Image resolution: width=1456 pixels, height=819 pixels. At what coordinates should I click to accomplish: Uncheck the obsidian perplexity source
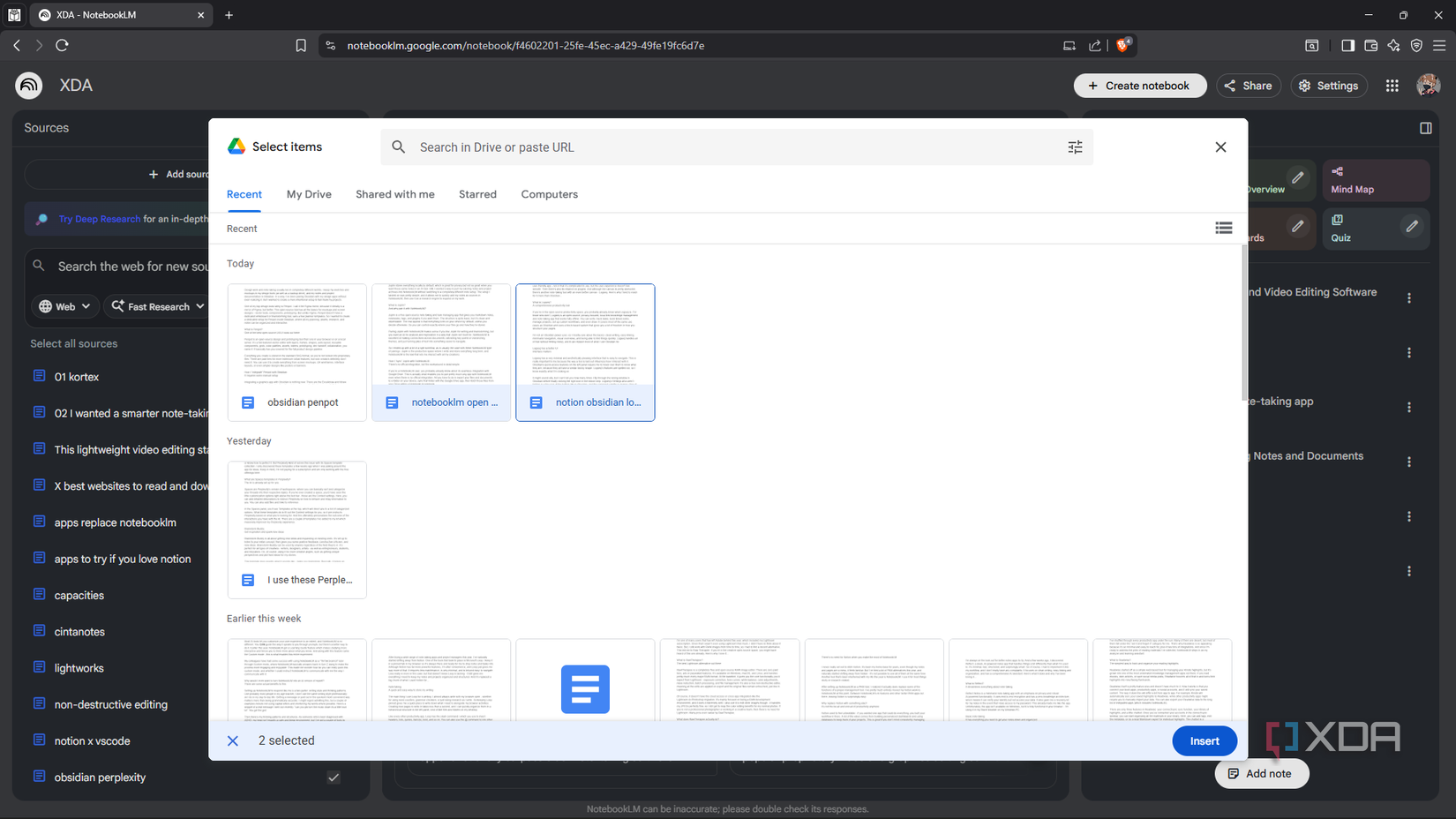point(333,777)
